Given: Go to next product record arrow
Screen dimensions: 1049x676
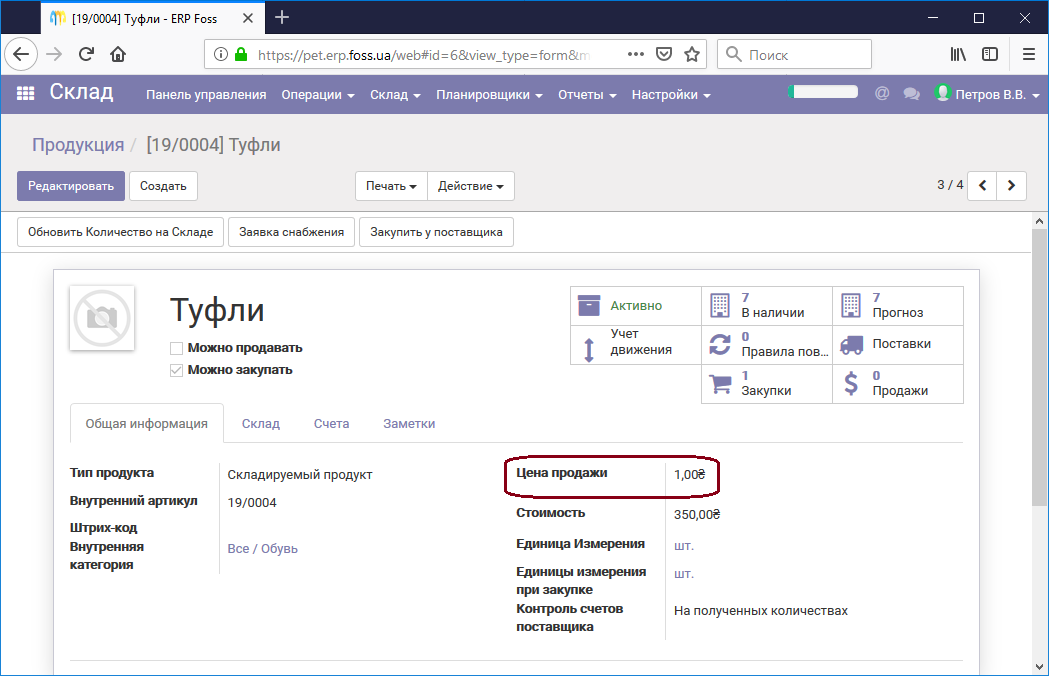Looking at the screenshot, I should 1012,185.
